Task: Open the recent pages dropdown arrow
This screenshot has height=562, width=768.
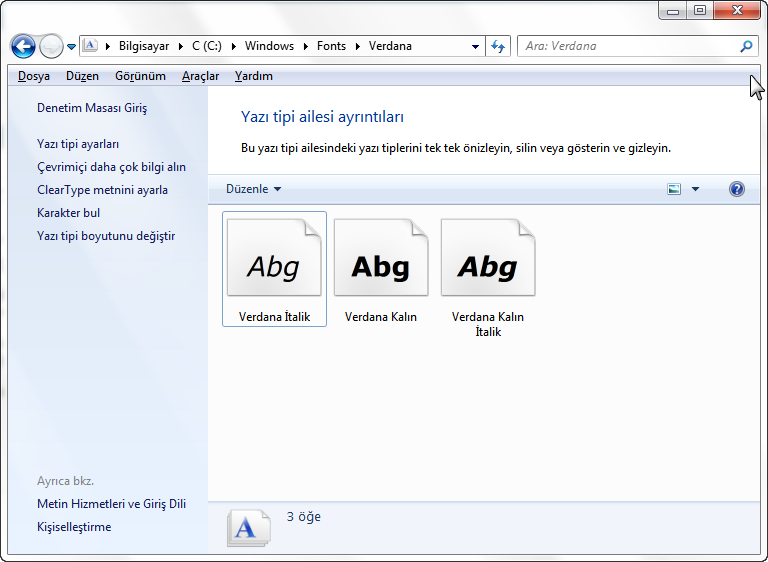Action: tap(72, 47)
